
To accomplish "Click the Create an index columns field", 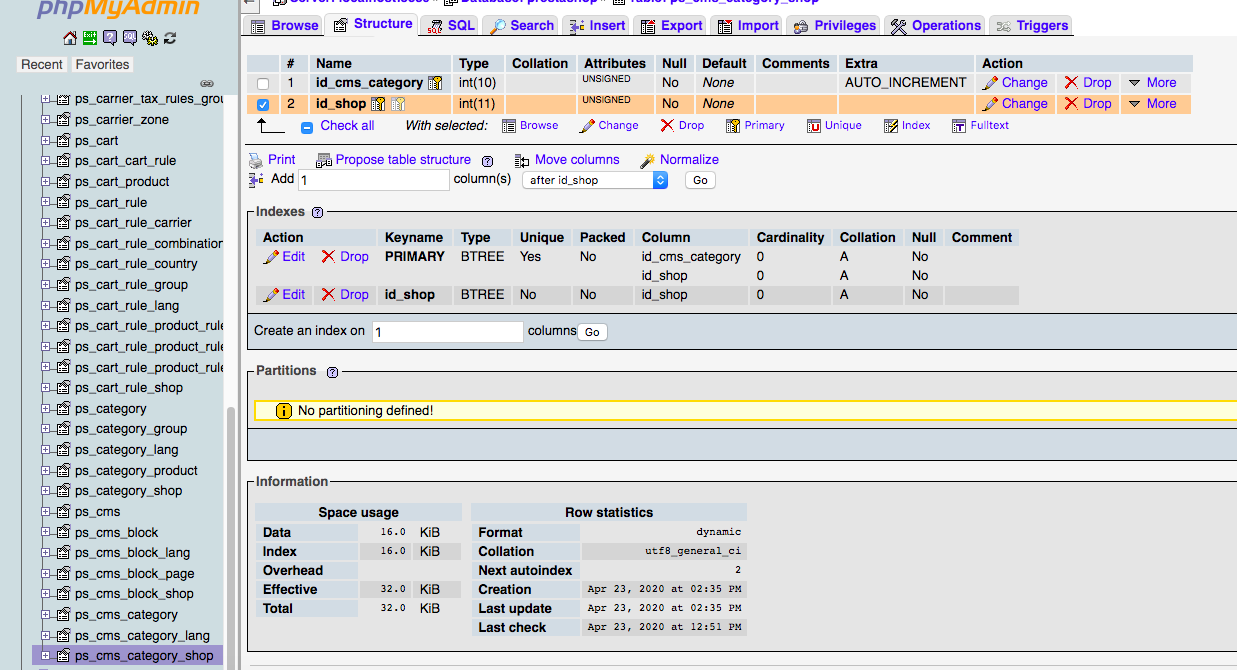I will 448,332.
